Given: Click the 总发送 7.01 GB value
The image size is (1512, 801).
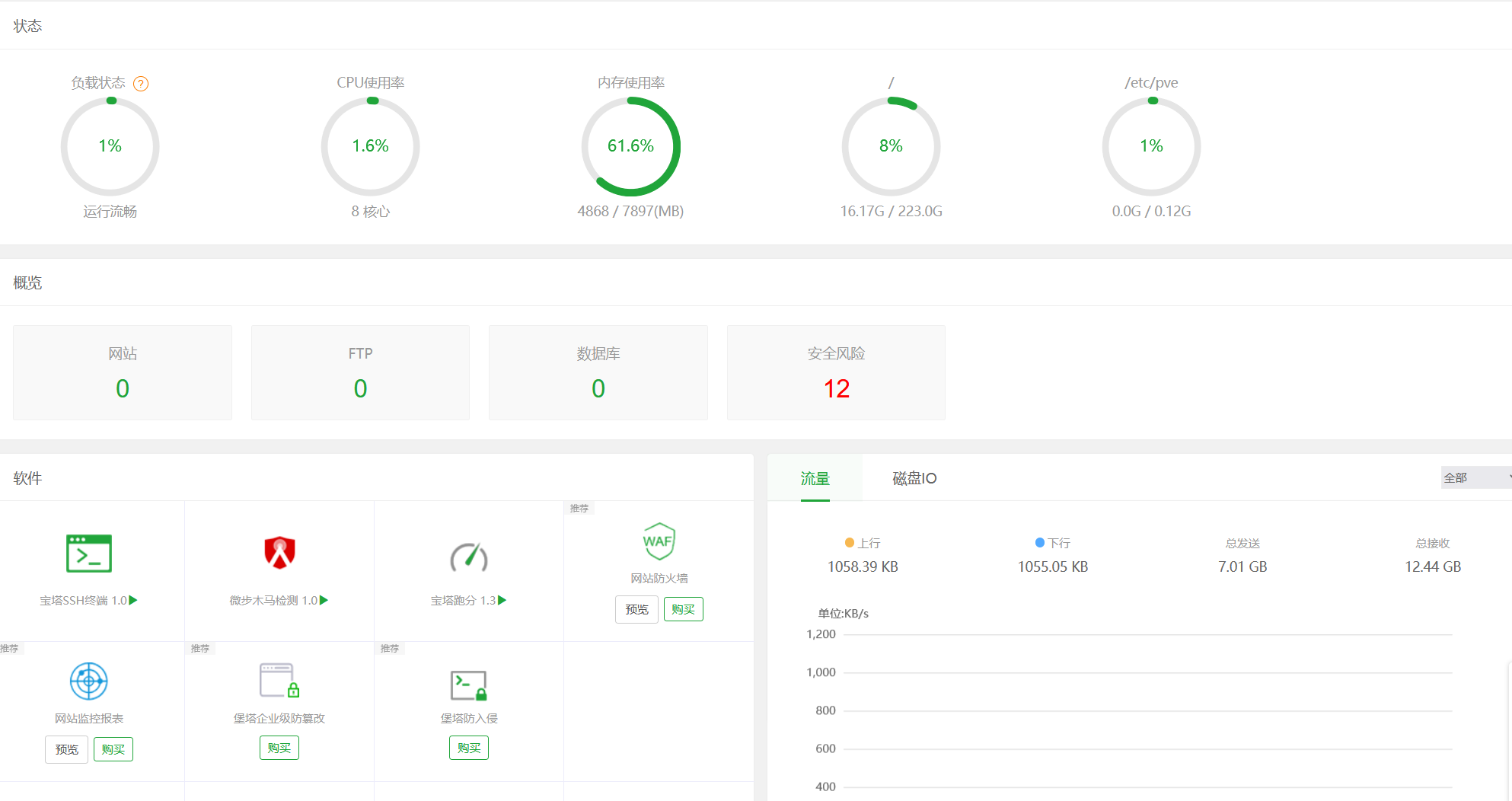Looking at the screenshot, I should [1242, 566].
